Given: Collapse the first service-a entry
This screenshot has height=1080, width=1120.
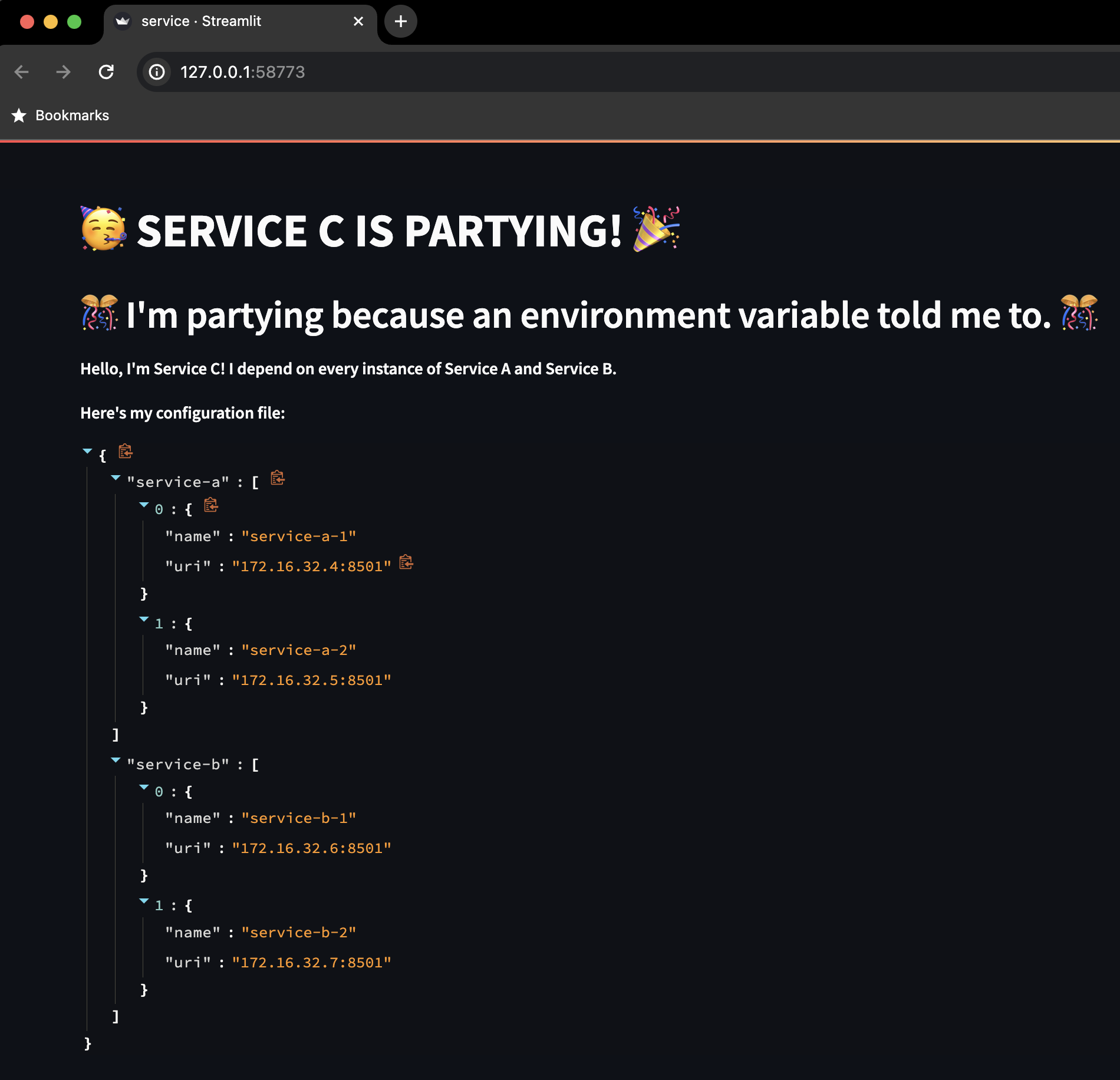Looking at the screenshot, I should click(x=143, y=504).
